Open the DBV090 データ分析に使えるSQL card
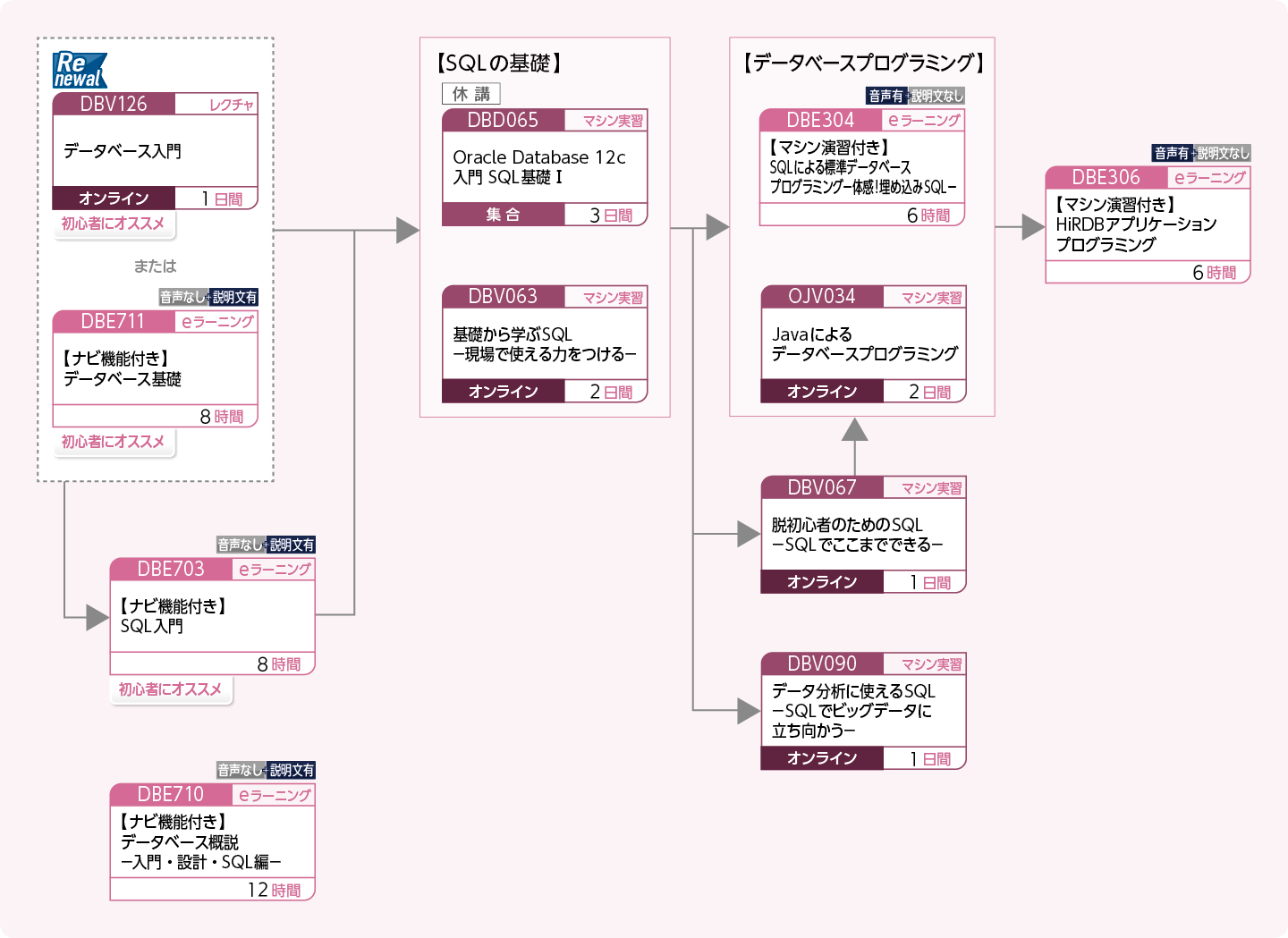Screen dimensions: 1288x938 click(864, 711)
